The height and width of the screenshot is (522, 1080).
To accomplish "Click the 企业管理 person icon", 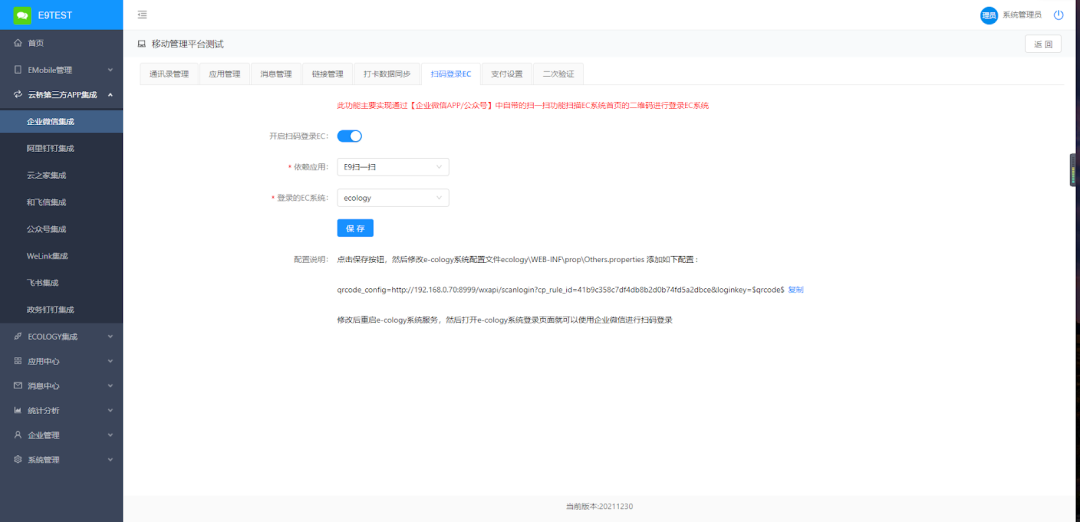I will click(x=18, y=435).
